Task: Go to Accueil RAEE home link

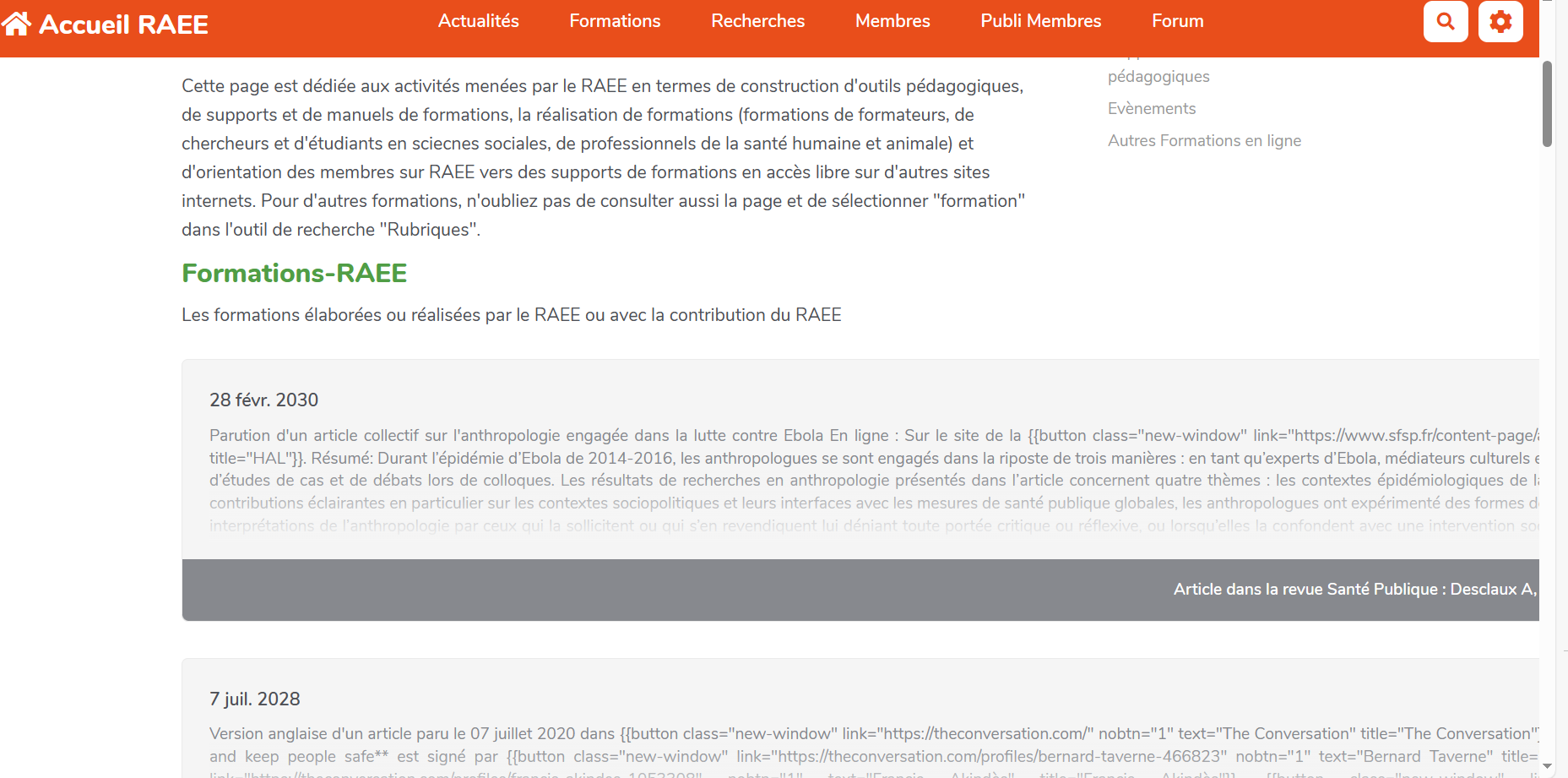Action: pos(105,24)
